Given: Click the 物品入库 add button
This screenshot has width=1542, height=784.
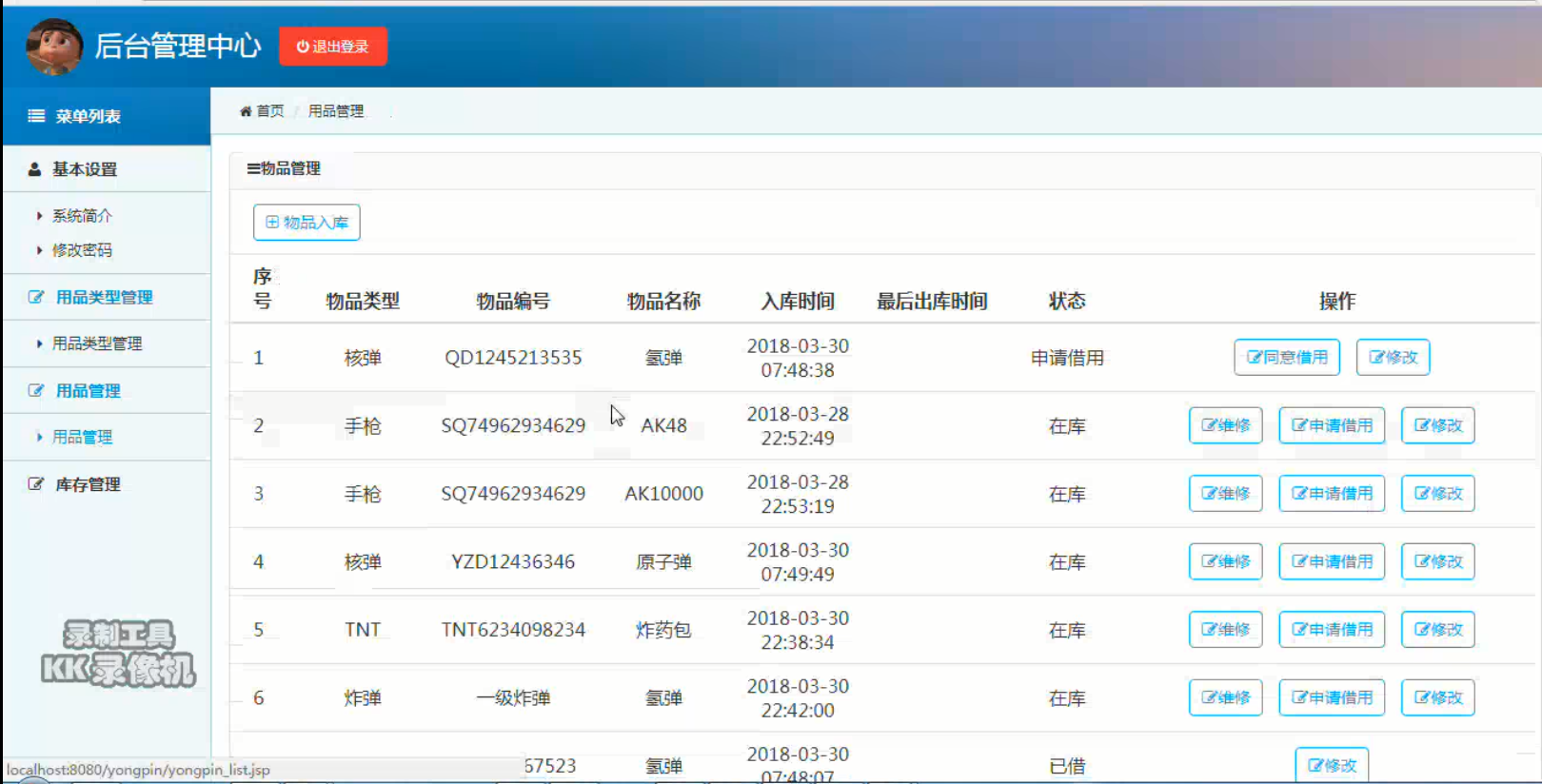Looking at the screenshot, I should click(x=306, y=223).
